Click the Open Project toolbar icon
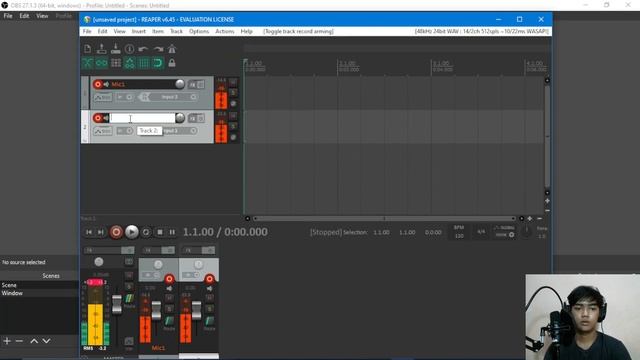Viewport: 640px width, 360px height. (x=101, y=49)
